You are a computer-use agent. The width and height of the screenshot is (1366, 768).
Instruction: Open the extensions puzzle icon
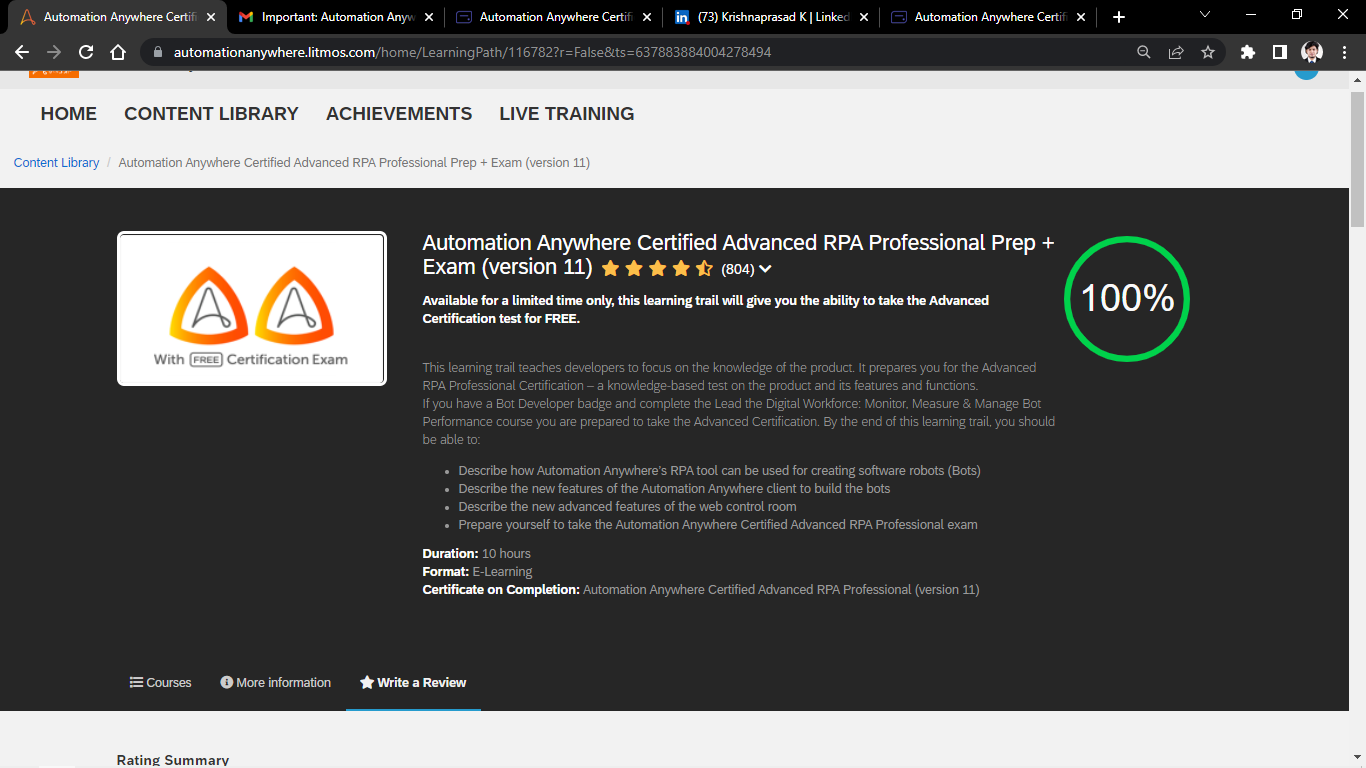click(x=1247, y=52)
